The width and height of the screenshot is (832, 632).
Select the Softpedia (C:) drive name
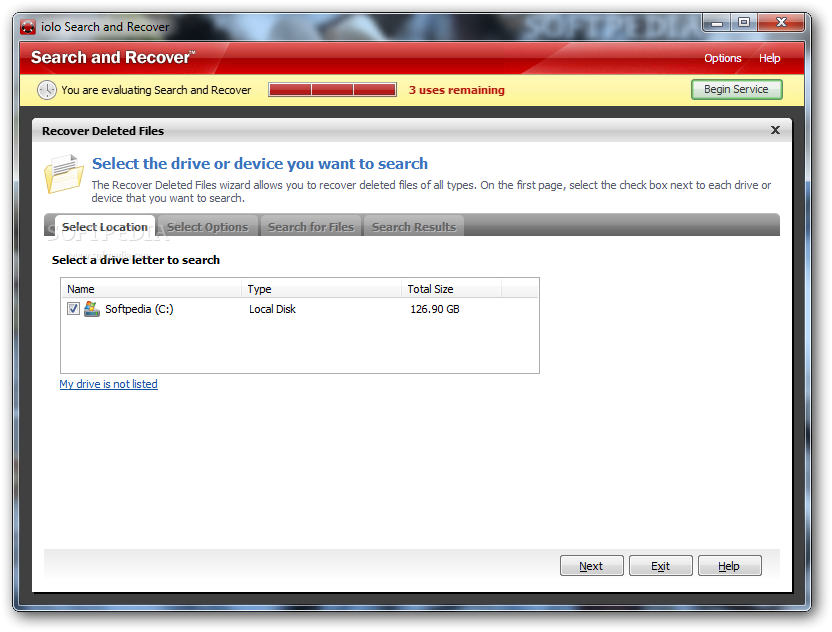coord(139,309)
